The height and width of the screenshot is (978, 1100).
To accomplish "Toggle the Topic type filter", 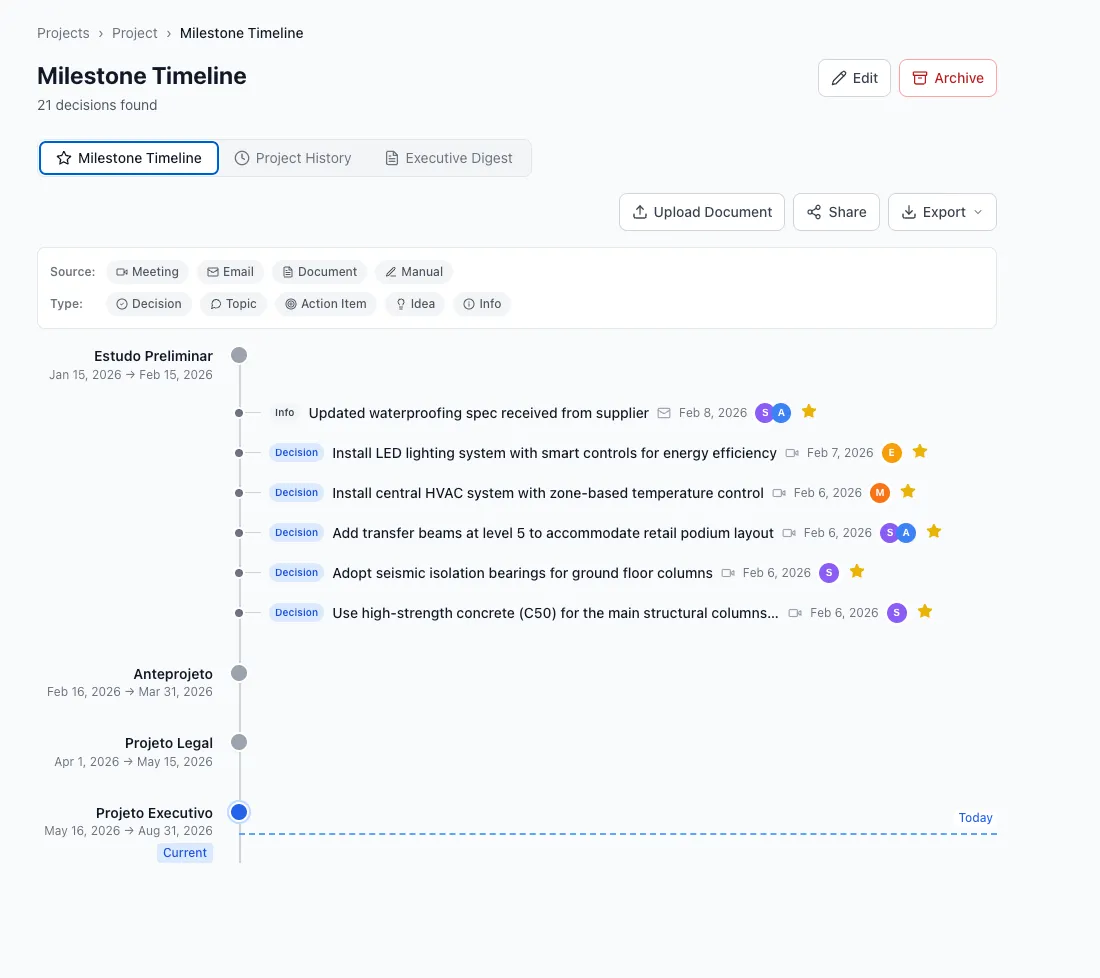I will point(234,304).
